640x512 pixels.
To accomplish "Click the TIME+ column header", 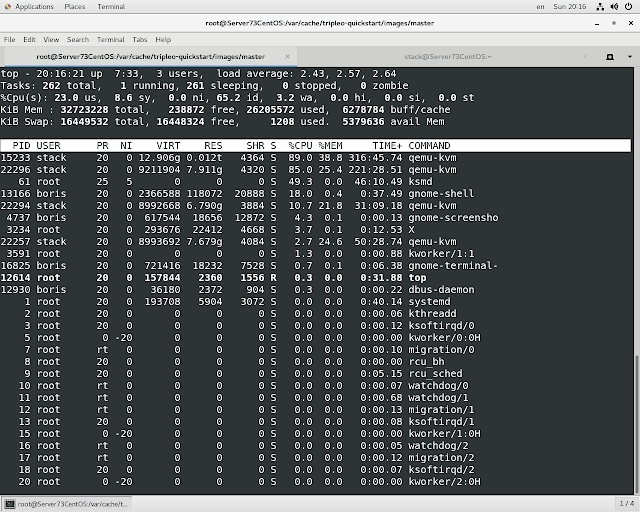I will (387, 146).
